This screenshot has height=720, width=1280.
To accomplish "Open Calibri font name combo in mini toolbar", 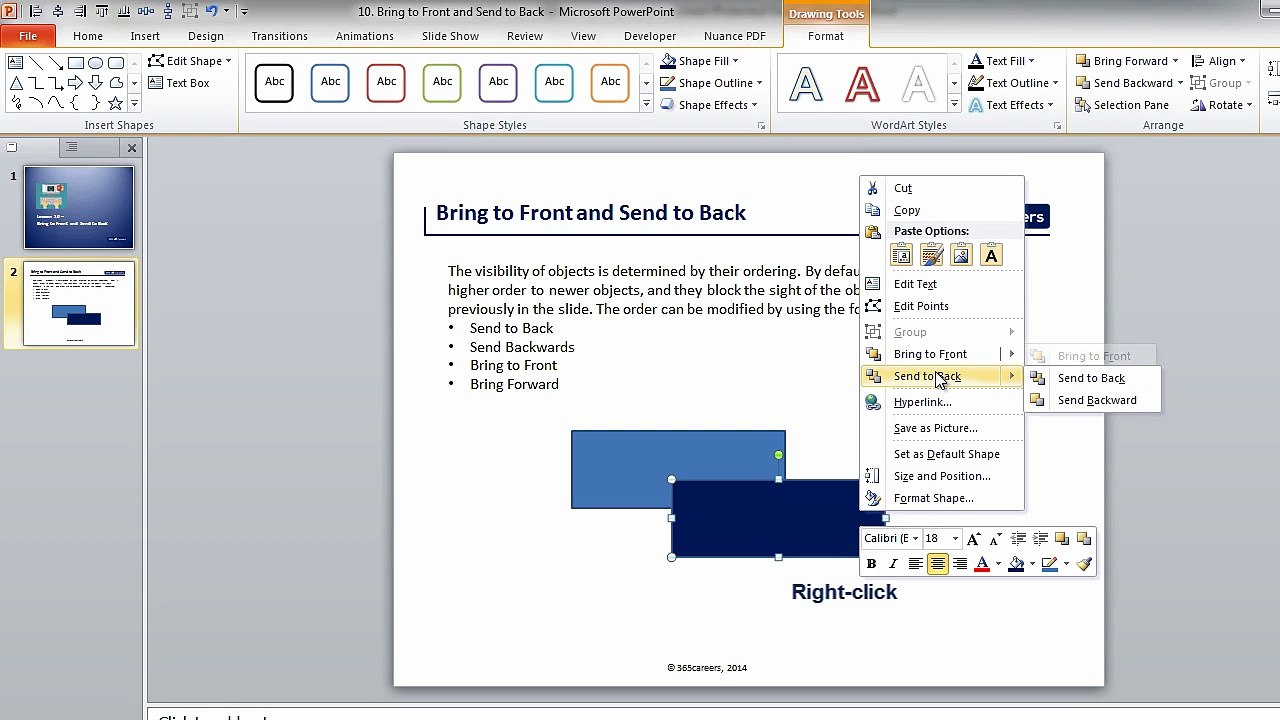I will point(891,539).
